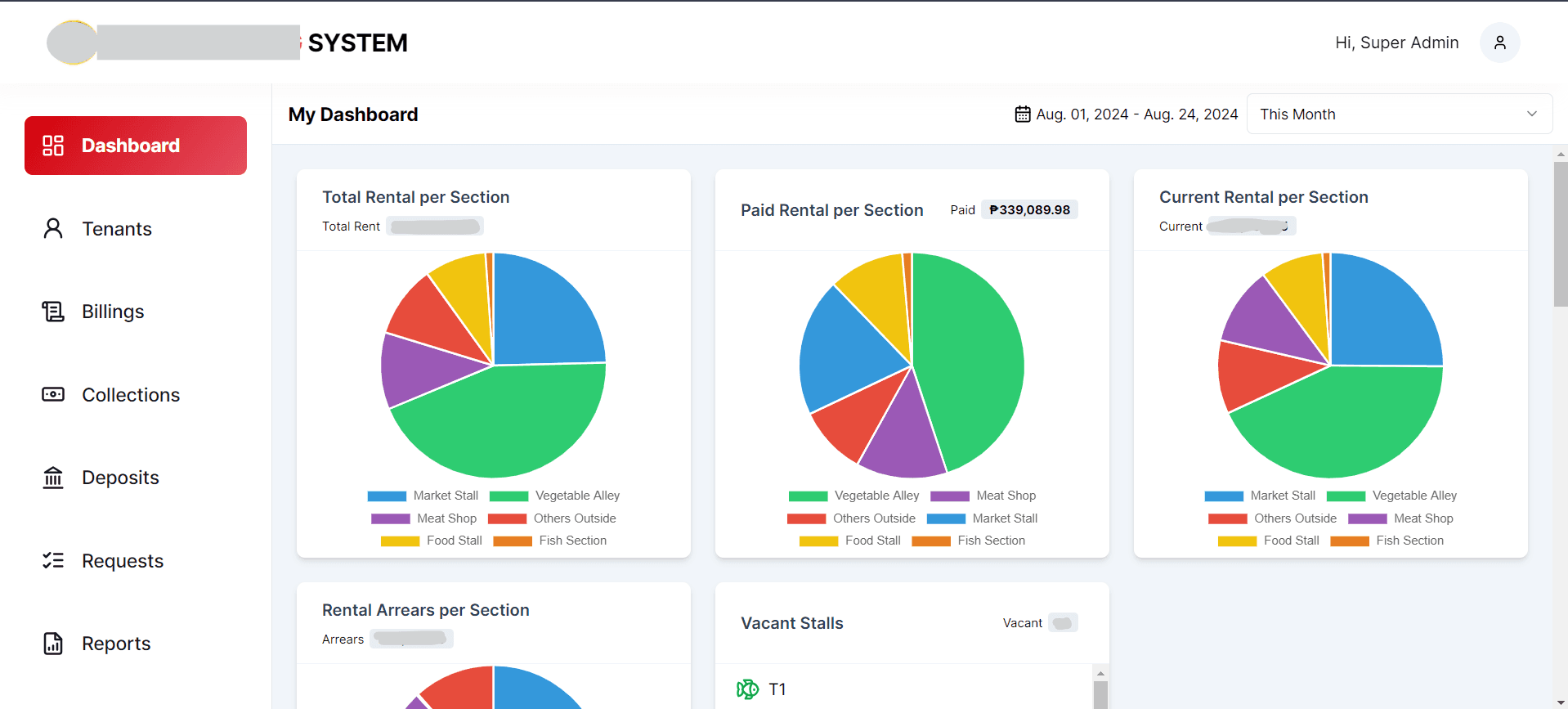
Task: Click the Reports chart file icon
Action: 53,644
